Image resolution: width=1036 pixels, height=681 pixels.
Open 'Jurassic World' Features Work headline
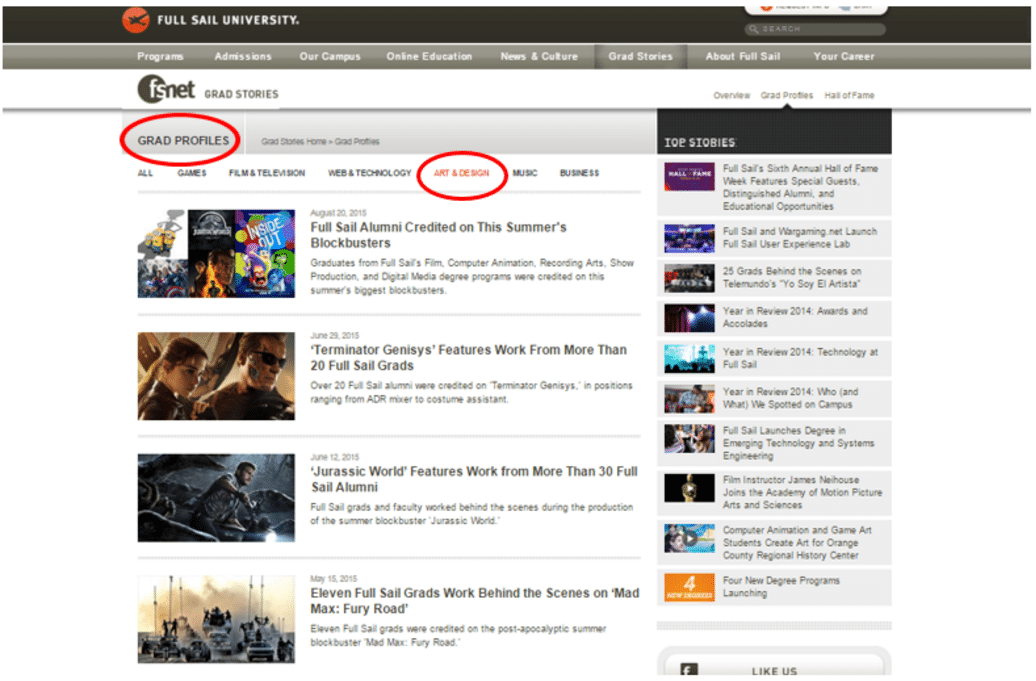[474, 479]
